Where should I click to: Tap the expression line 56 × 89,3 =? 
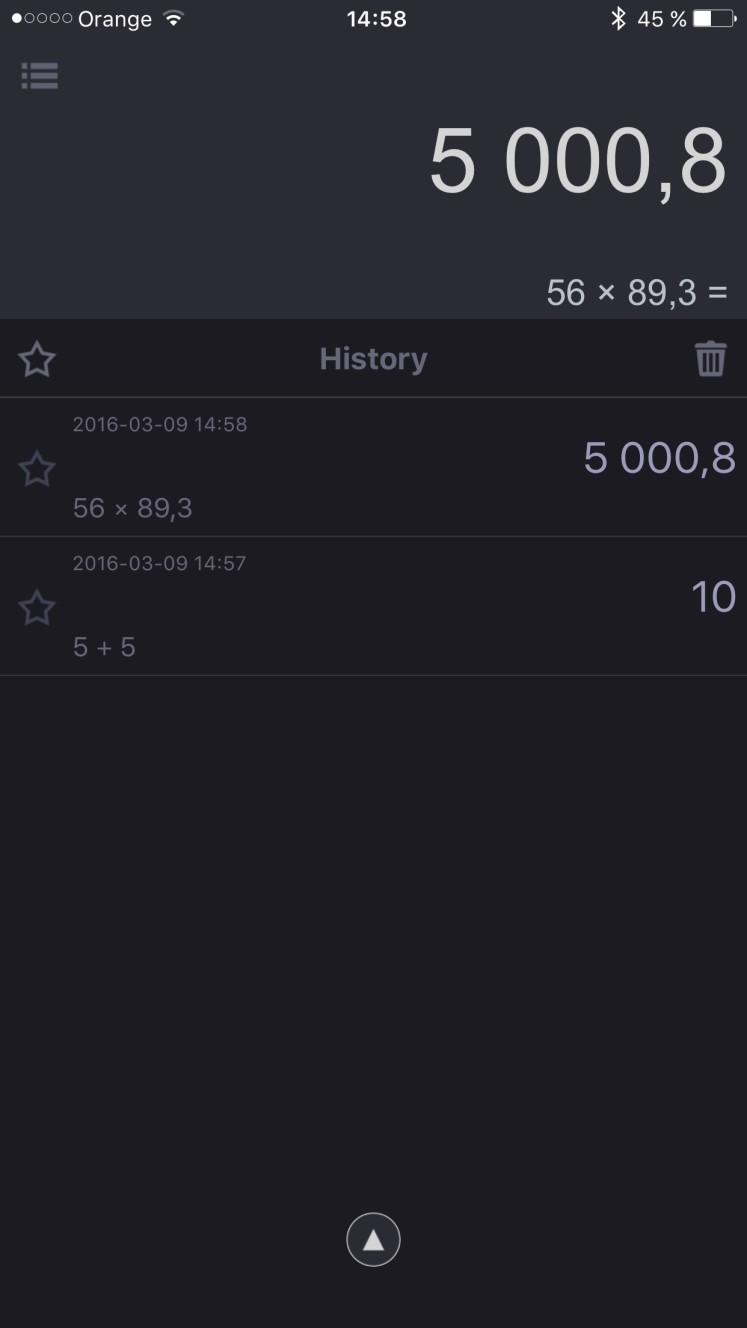[636, 293]
